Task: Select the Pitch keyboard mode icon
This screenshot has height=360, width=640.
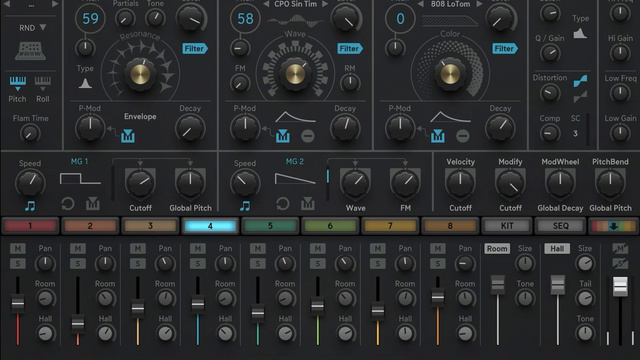Action: [x=18, y=81]
